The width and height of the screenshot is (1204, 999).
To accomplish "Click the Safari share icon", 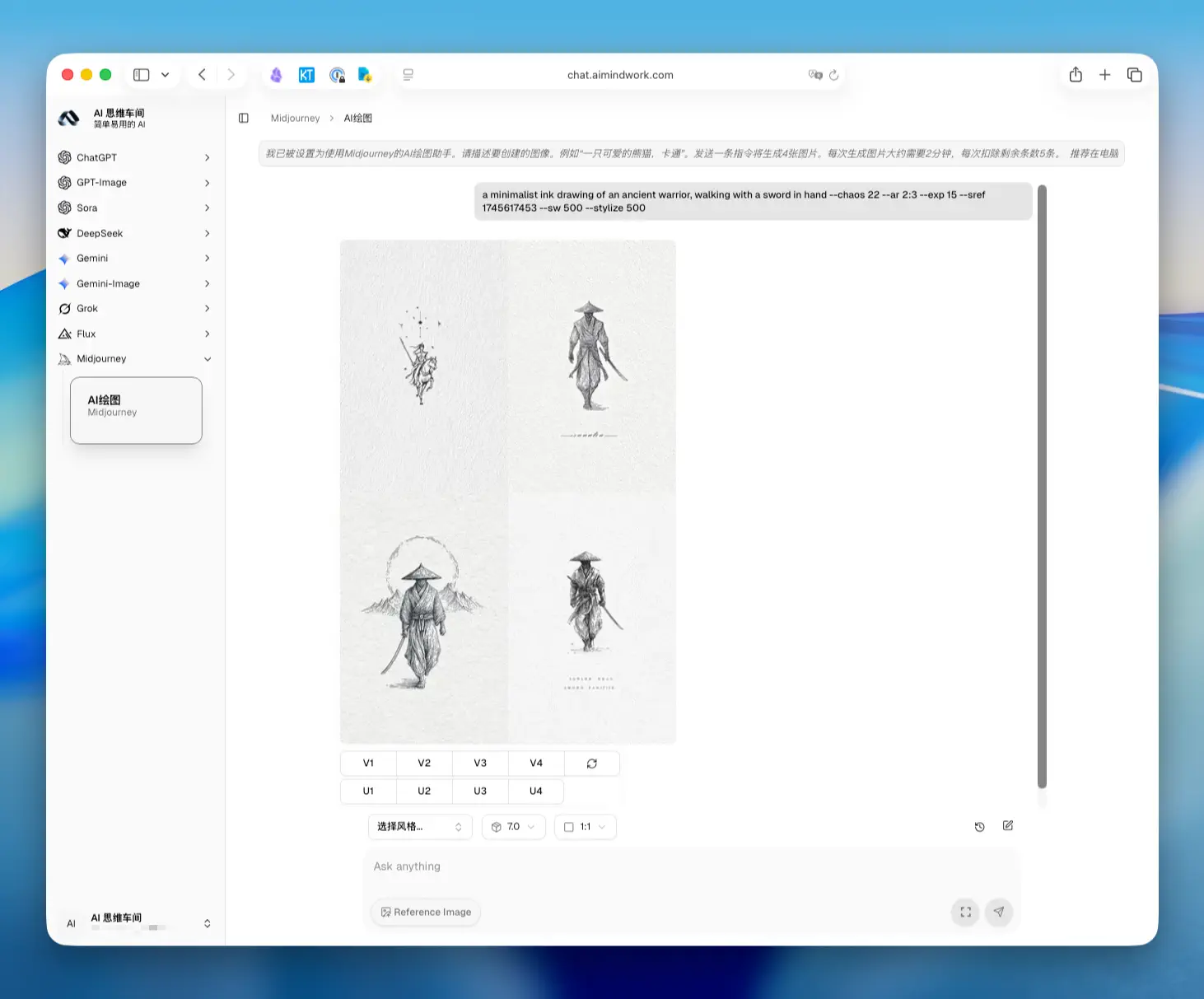I will tap(1076, 75).
